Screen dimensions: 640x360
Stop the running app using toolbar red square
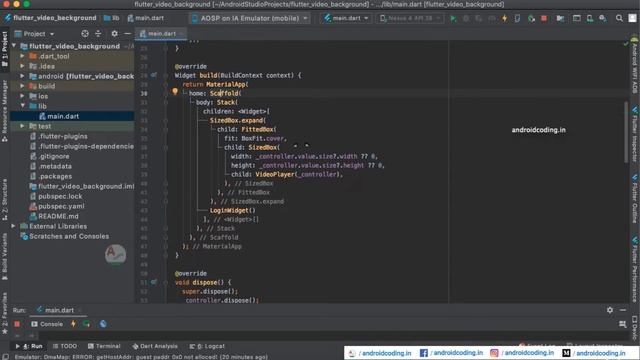544,18
